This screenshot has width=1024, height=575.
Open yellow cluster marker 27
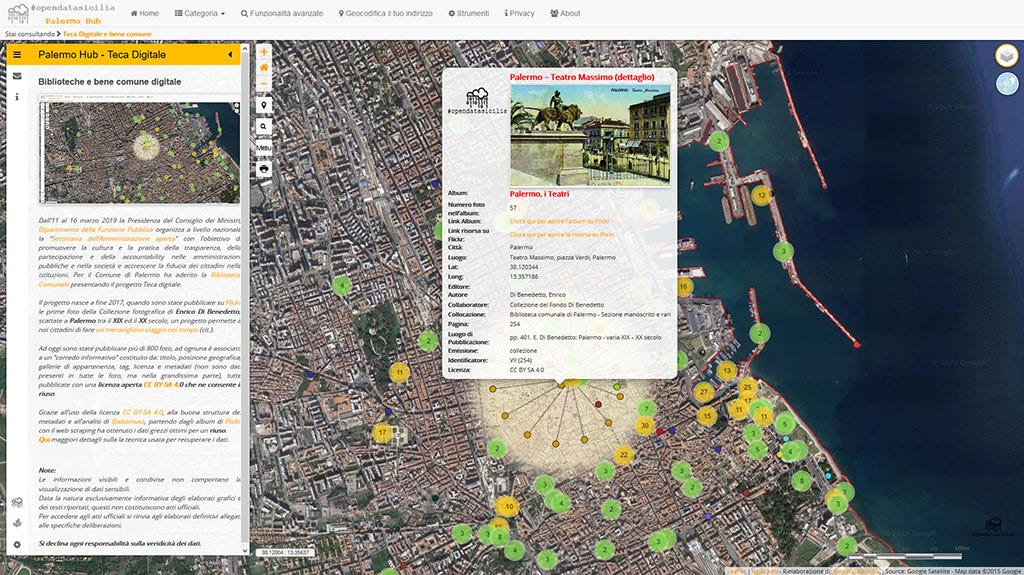pos(703,392)
